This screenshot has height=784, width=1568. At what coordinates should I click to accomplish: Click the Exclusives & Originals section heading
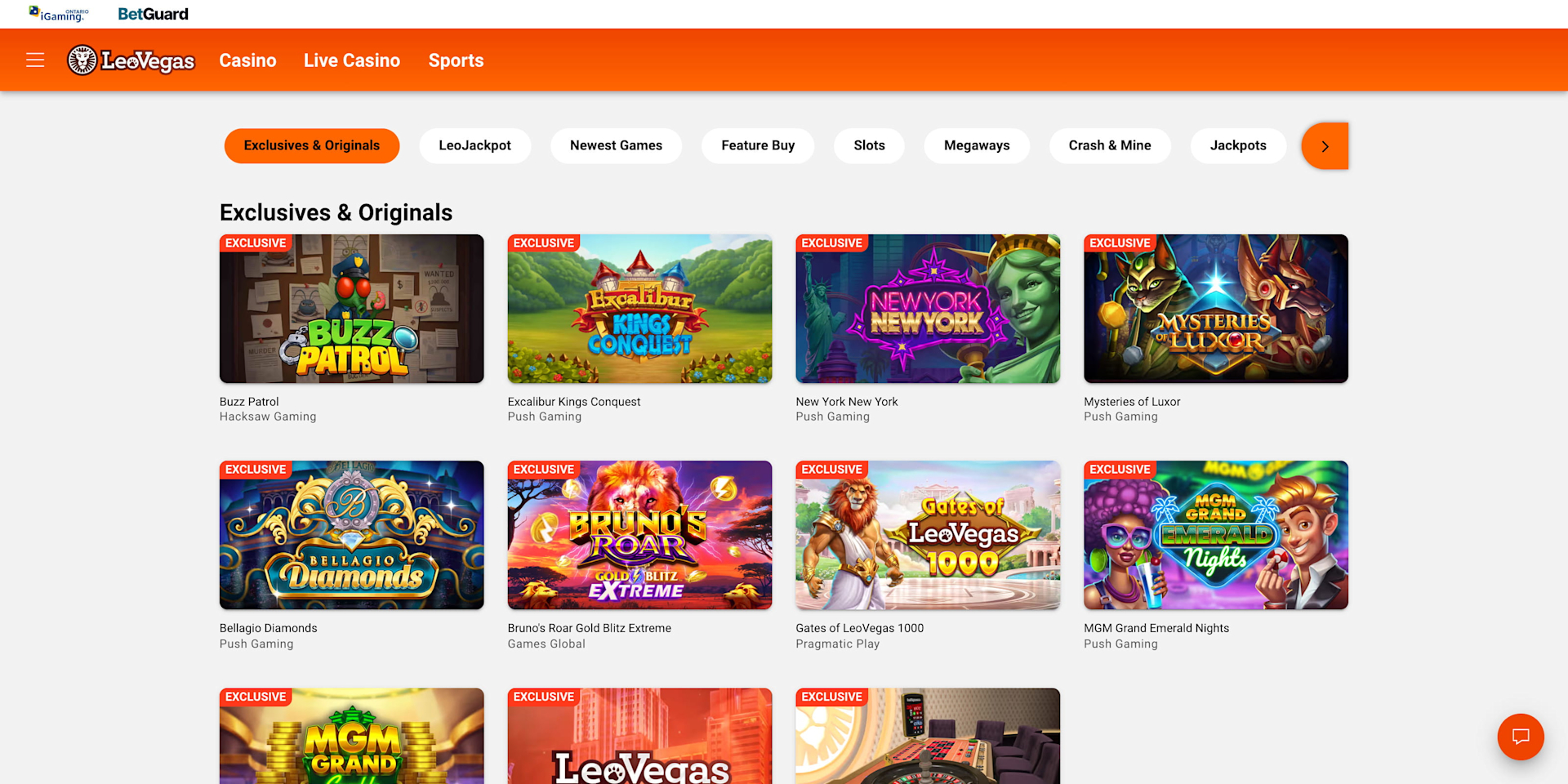(x=336, y=212)
